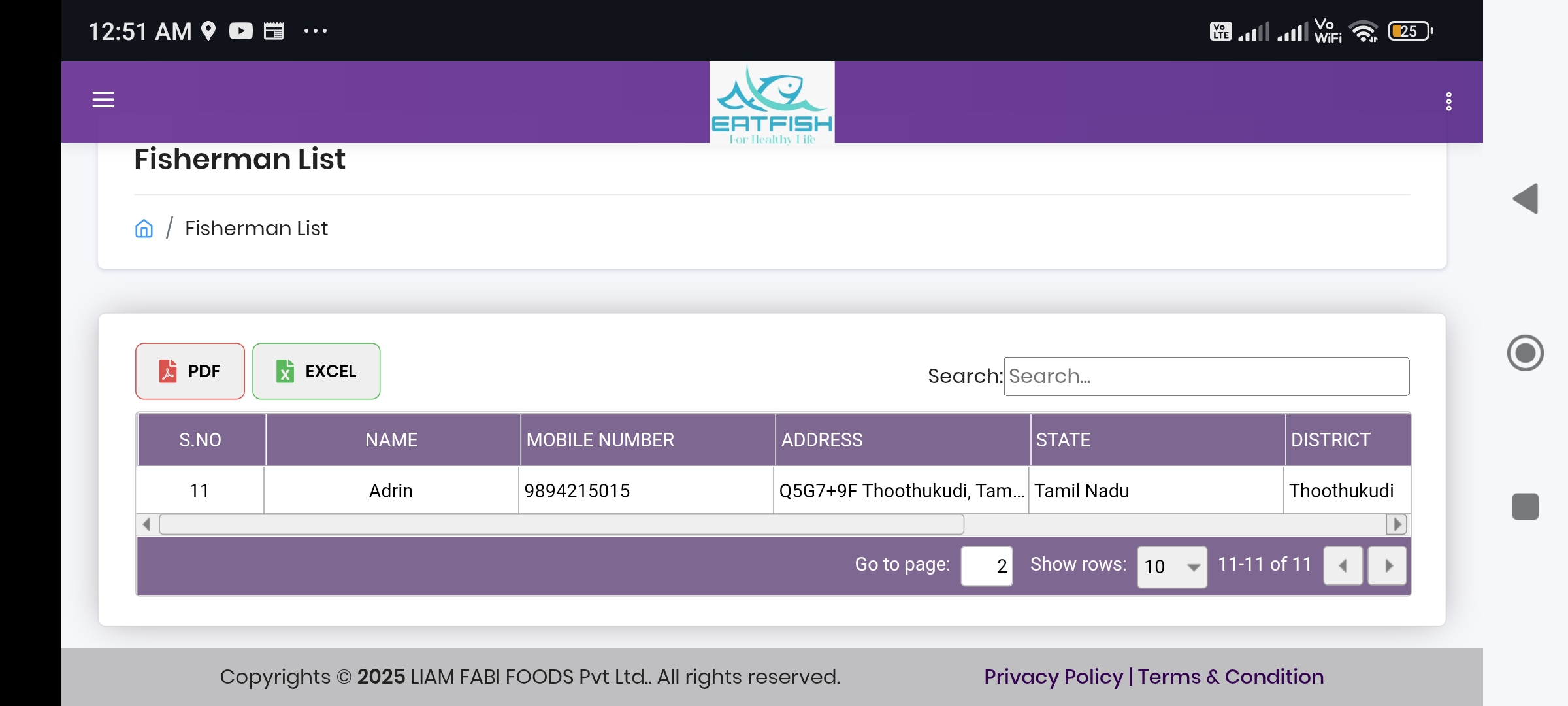Open the three-dot overflow menu
1568x706 pixels.
[x=1448, y=101]
